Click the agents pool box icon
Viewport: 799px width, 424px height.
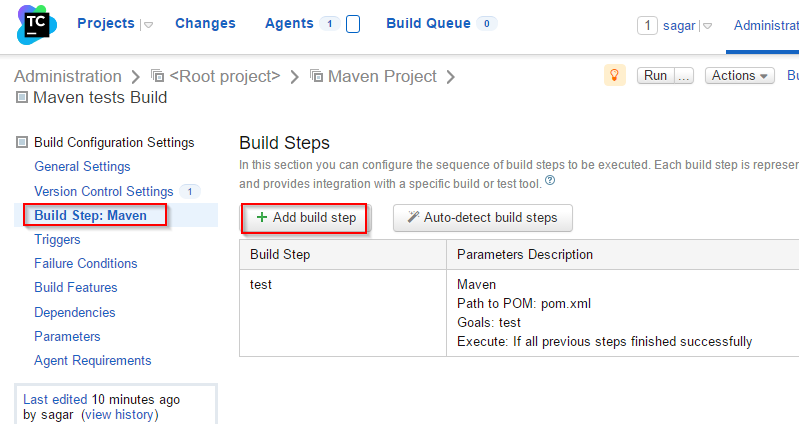point(353,24)
